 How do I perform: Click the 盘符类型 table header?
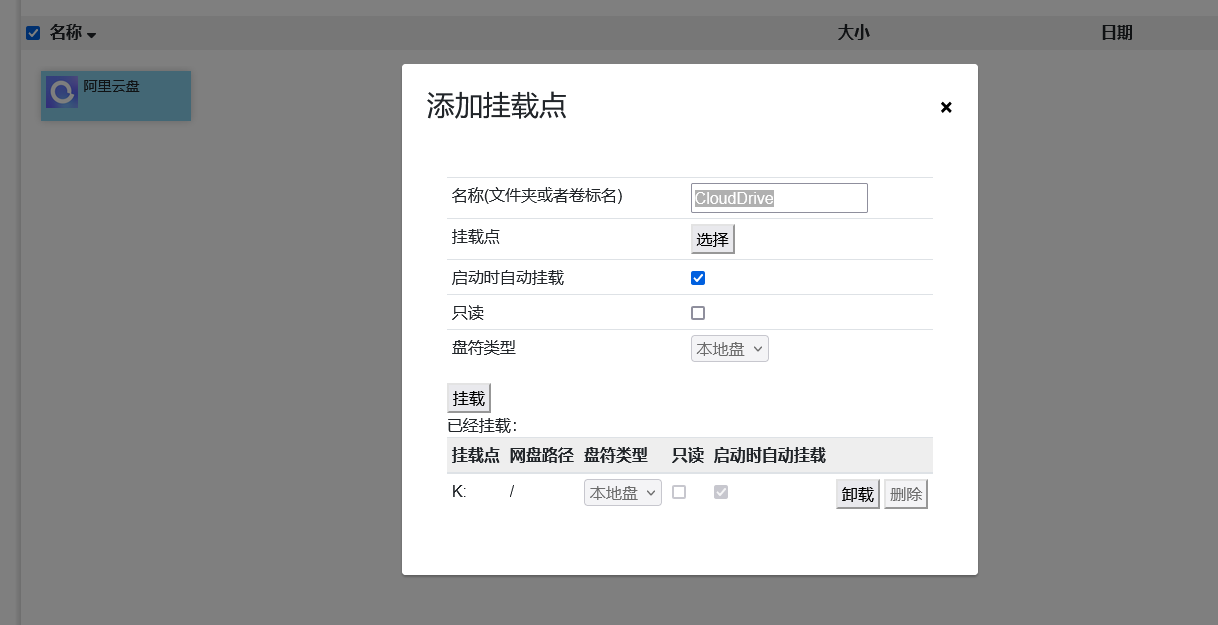pos(616,456)
